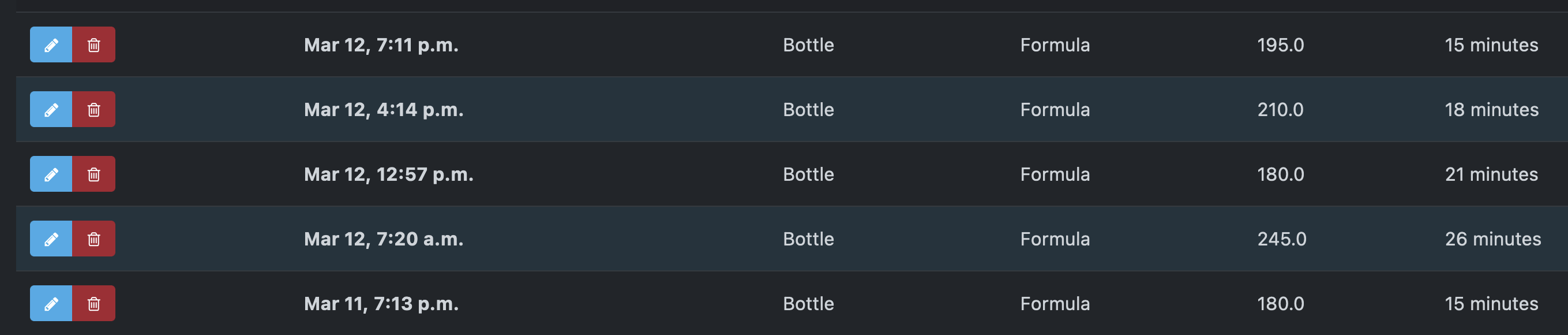Edit the Mar 12, 7:11 p.m. feeding entry
Screen dimensions: 1568x335
tap(51, 44)
